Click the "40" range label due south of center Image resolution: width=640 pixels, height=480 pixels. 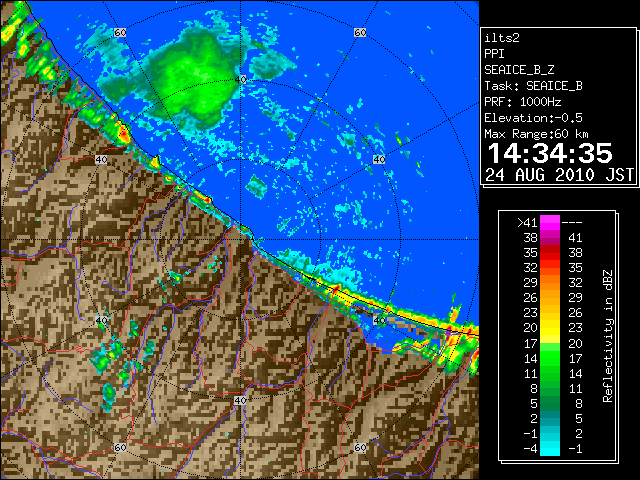[x=240, y=400]
